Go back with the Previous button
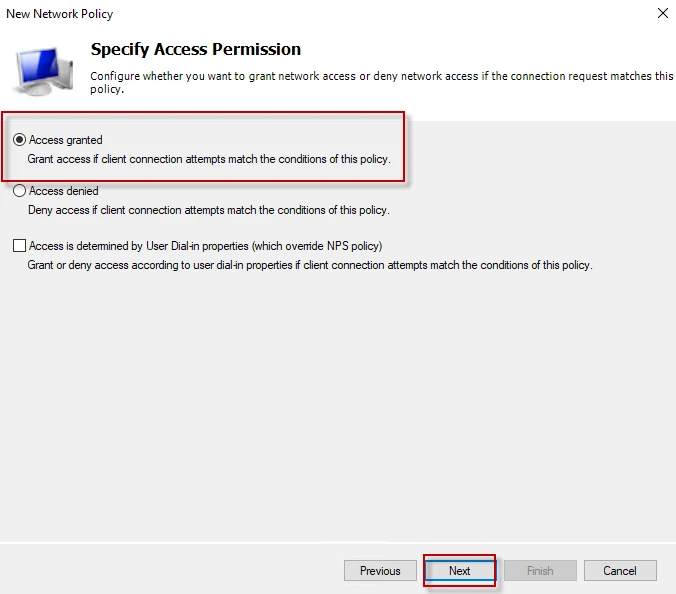Image resolution: width=676 pixels, height=594 pixels. pos(380,571)
